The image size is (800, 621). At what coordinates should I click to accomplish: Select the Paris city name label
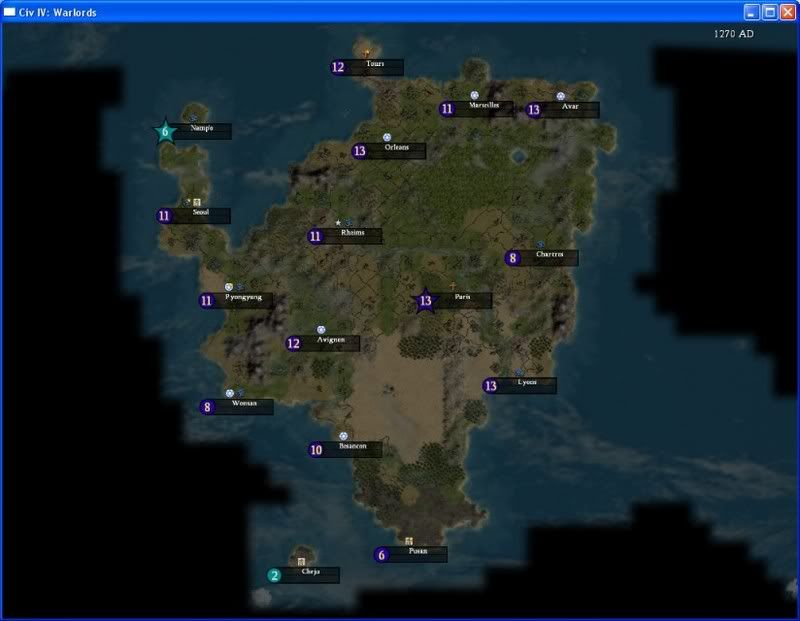coord(462,297)
